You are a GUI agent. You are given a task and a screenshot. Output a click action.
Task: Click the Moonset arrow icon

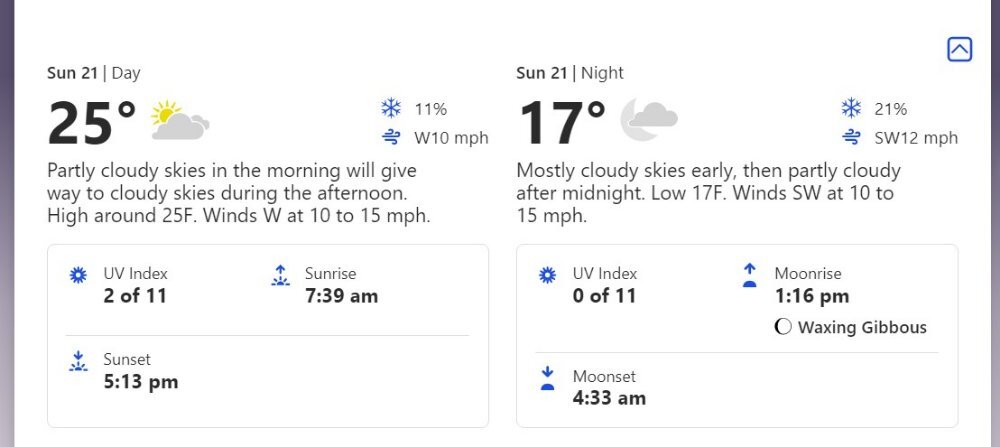coord(547,378)
